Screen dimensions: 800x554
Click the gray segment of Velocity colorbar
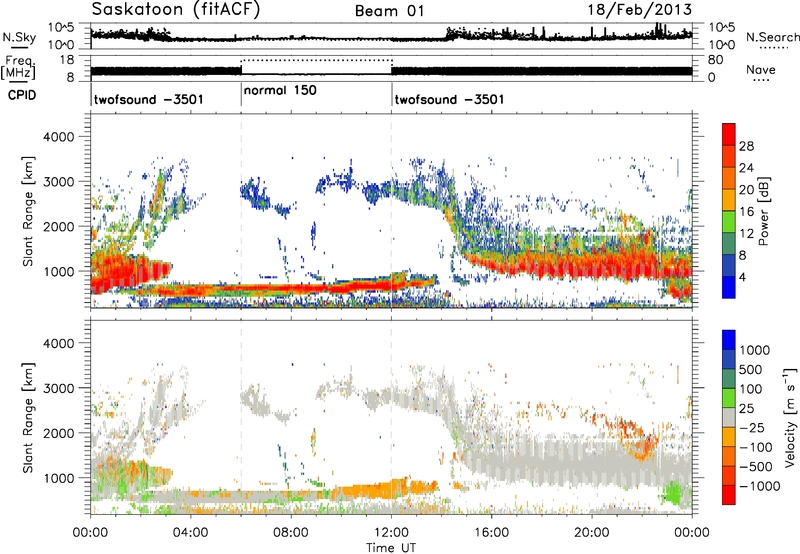pos(729,417)
